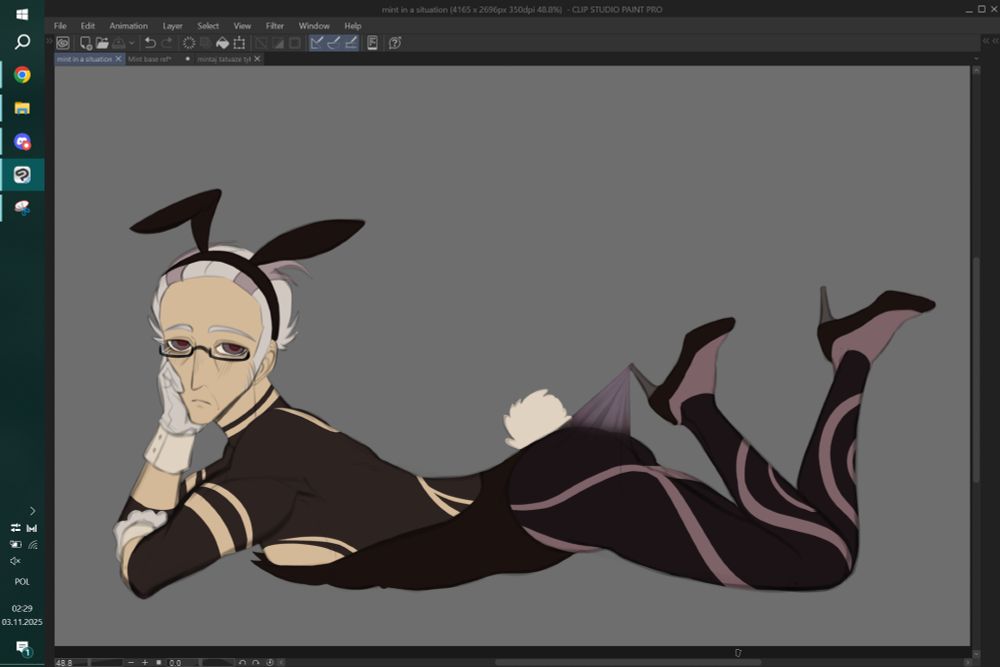Show hidden system tray icons
The width and height of the screenshot is (1000, 667).
coord(32,510)
